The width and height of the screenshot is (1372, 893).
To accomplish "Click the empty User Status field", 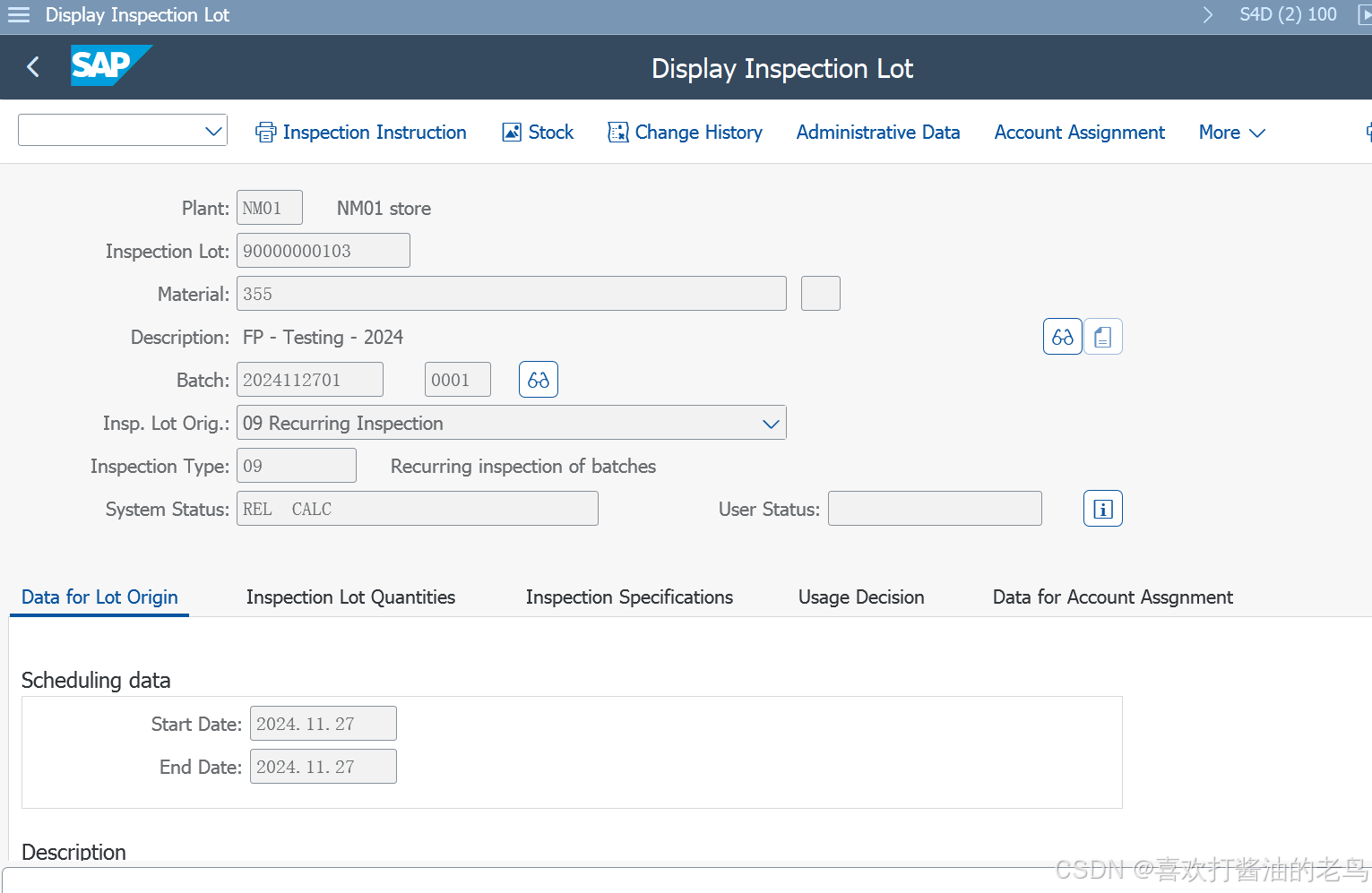I will pos(935,509).
